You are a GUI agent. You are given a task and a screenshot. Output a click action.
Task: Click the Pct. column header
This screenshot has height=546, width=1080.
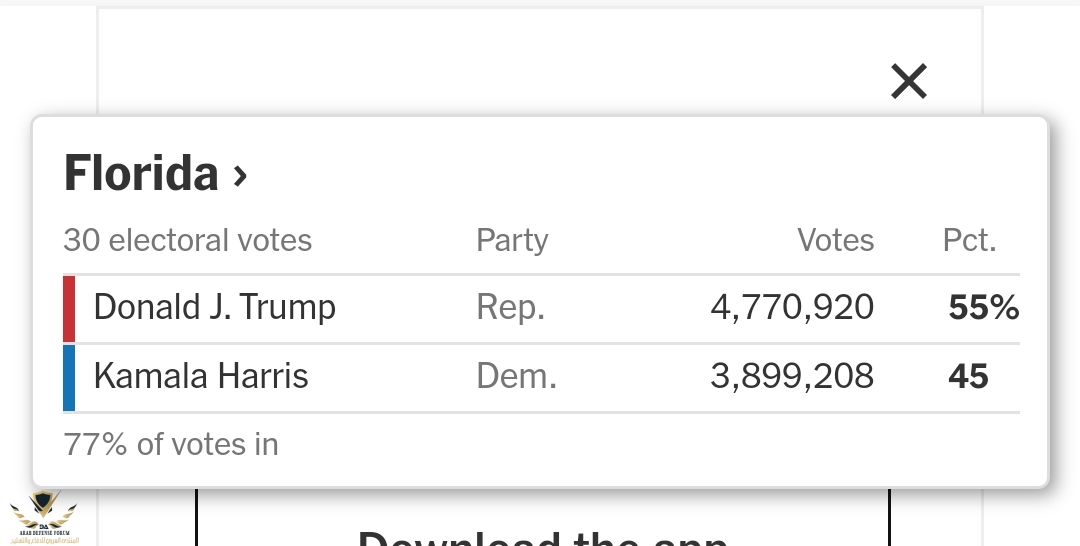point(970,241)
